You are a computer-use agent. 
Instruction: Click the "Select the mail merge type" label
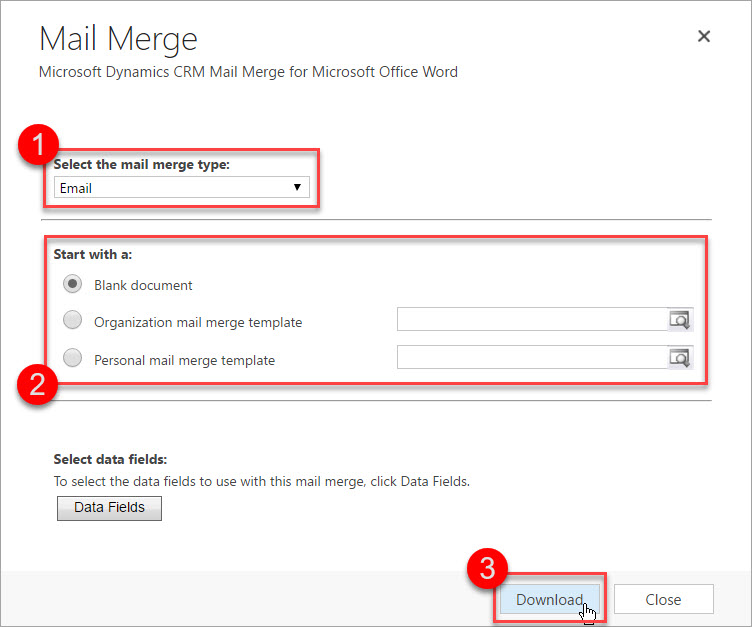click(142, 164)
